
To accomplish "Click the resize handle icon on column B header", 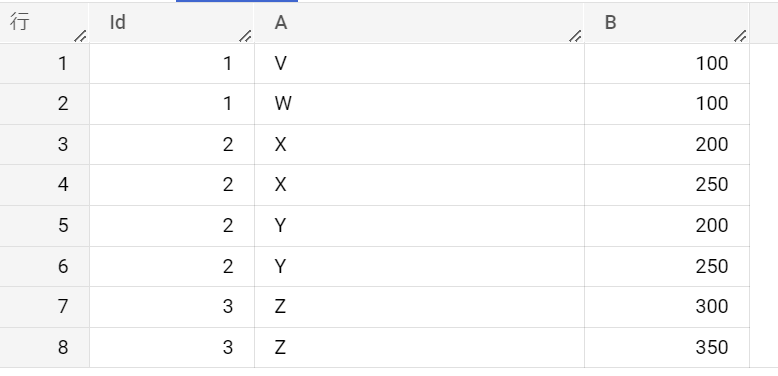I will point(740,36).
